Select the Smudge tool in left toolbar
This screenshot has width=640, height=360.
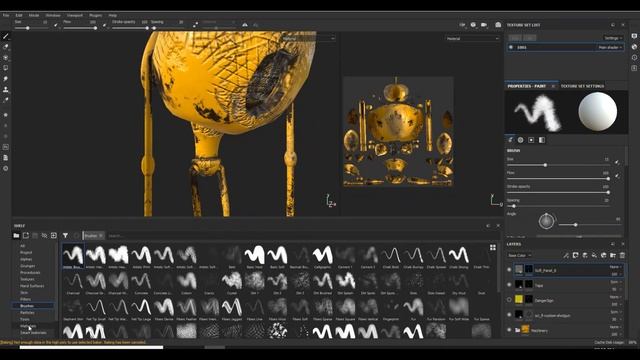[x=6, y=79]
